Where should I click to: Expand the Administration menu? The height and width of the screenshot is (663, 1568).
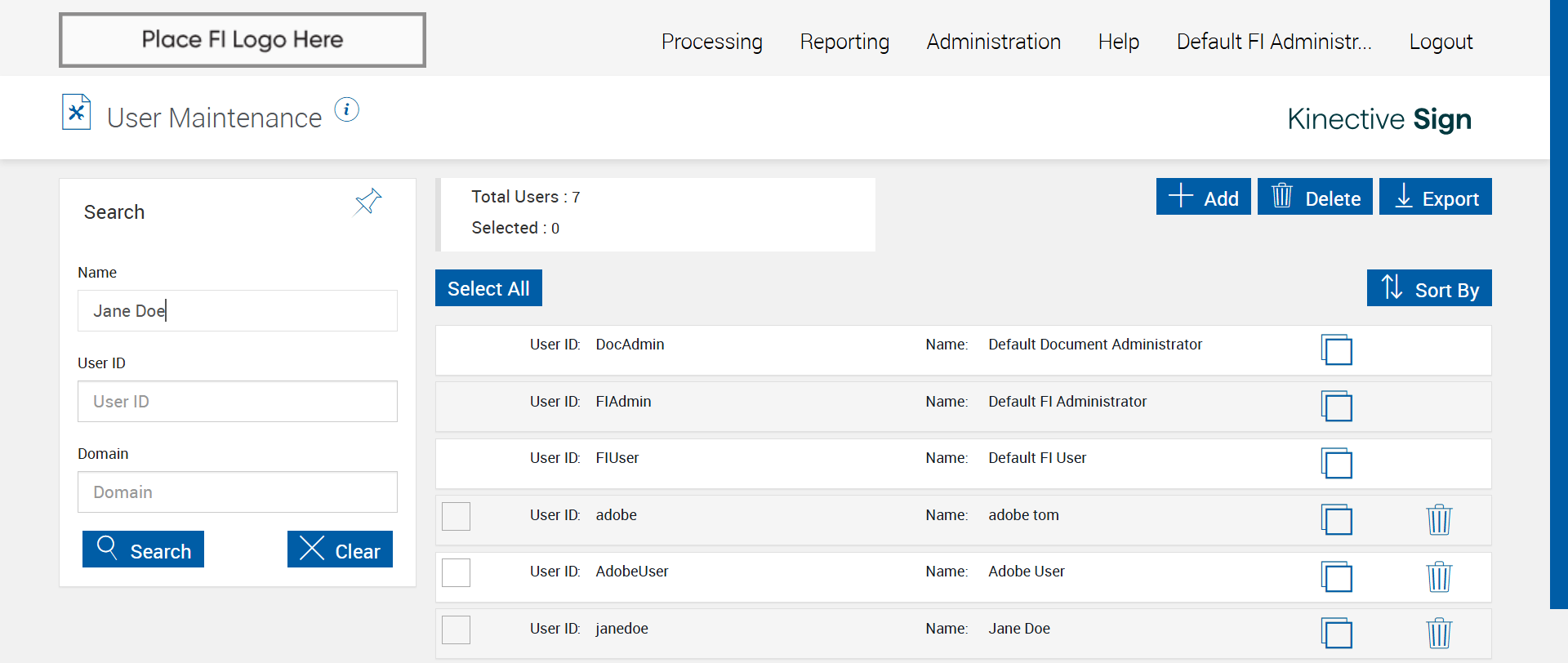point(993,42)
